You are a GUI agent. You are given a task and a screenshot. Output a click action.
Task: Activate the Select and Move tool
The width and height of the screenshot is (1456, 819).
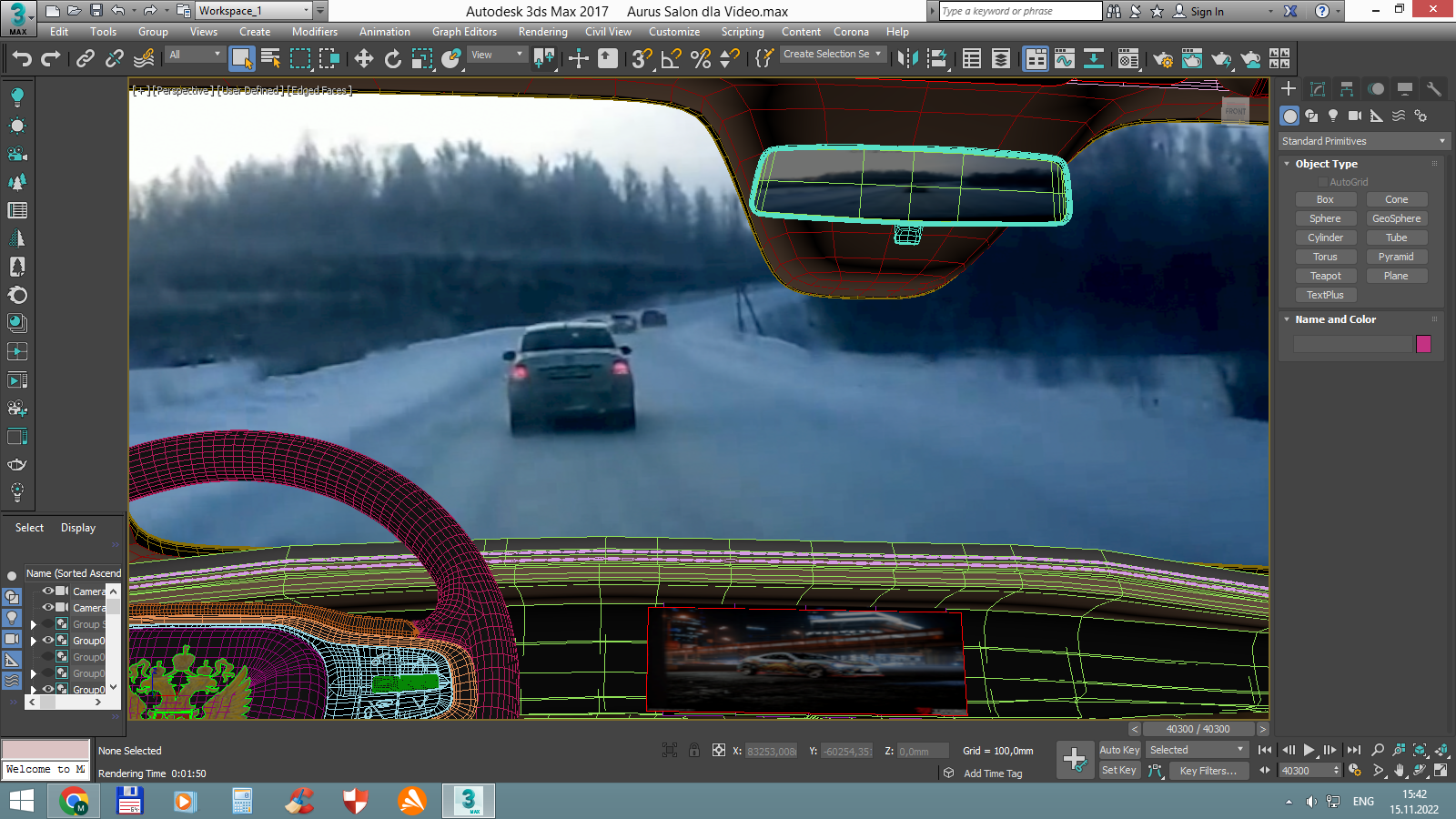[x=364, y=59]
